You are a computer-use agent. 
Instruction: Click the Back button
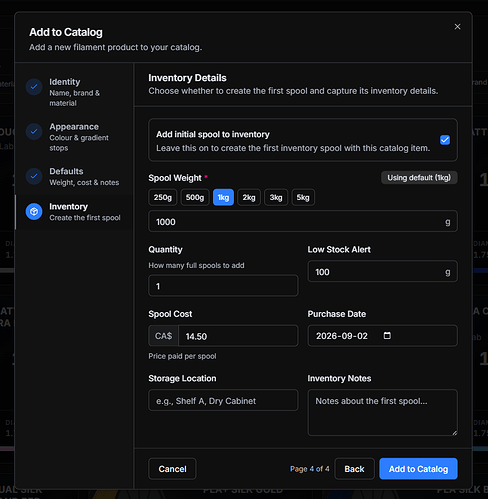click(x=354, y=469)
